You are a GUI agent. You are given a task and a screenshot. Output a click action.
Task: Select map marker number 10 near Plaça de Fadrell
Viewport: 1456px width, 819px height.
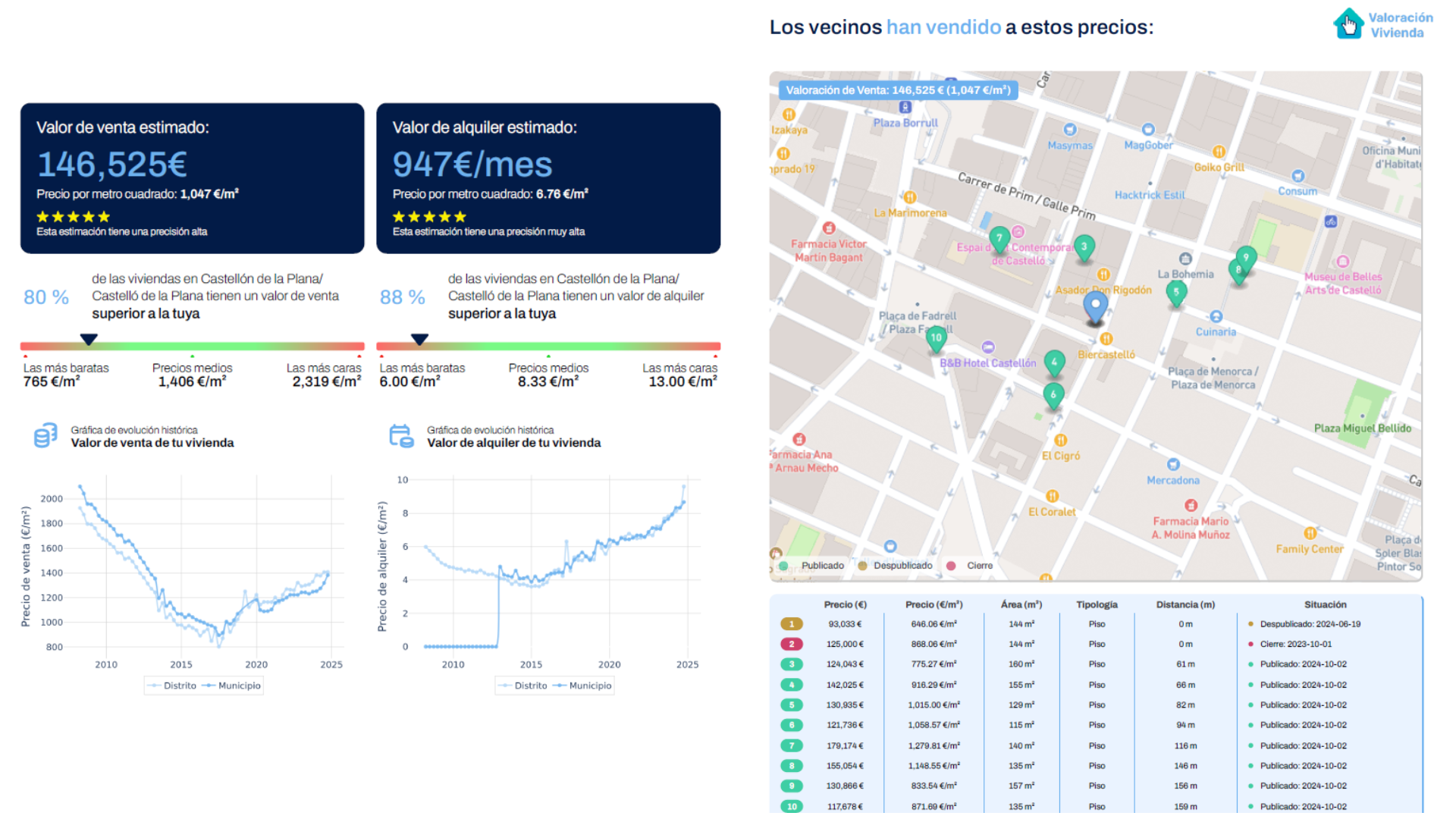pos(937,337)
